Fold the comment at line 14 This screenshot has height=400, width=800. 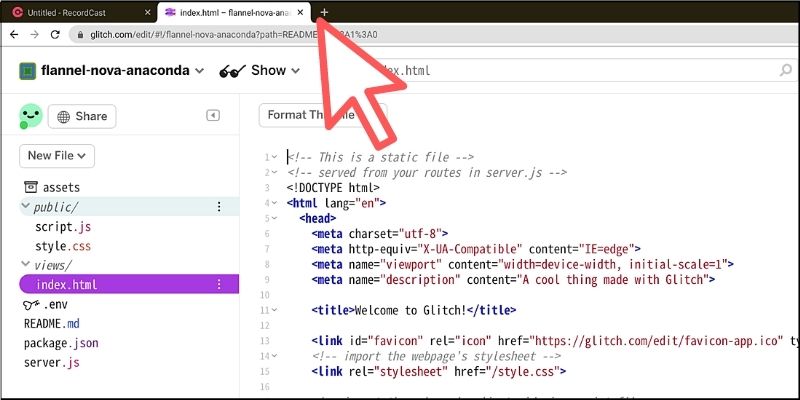pyautogui.click(x=274, y=356)
